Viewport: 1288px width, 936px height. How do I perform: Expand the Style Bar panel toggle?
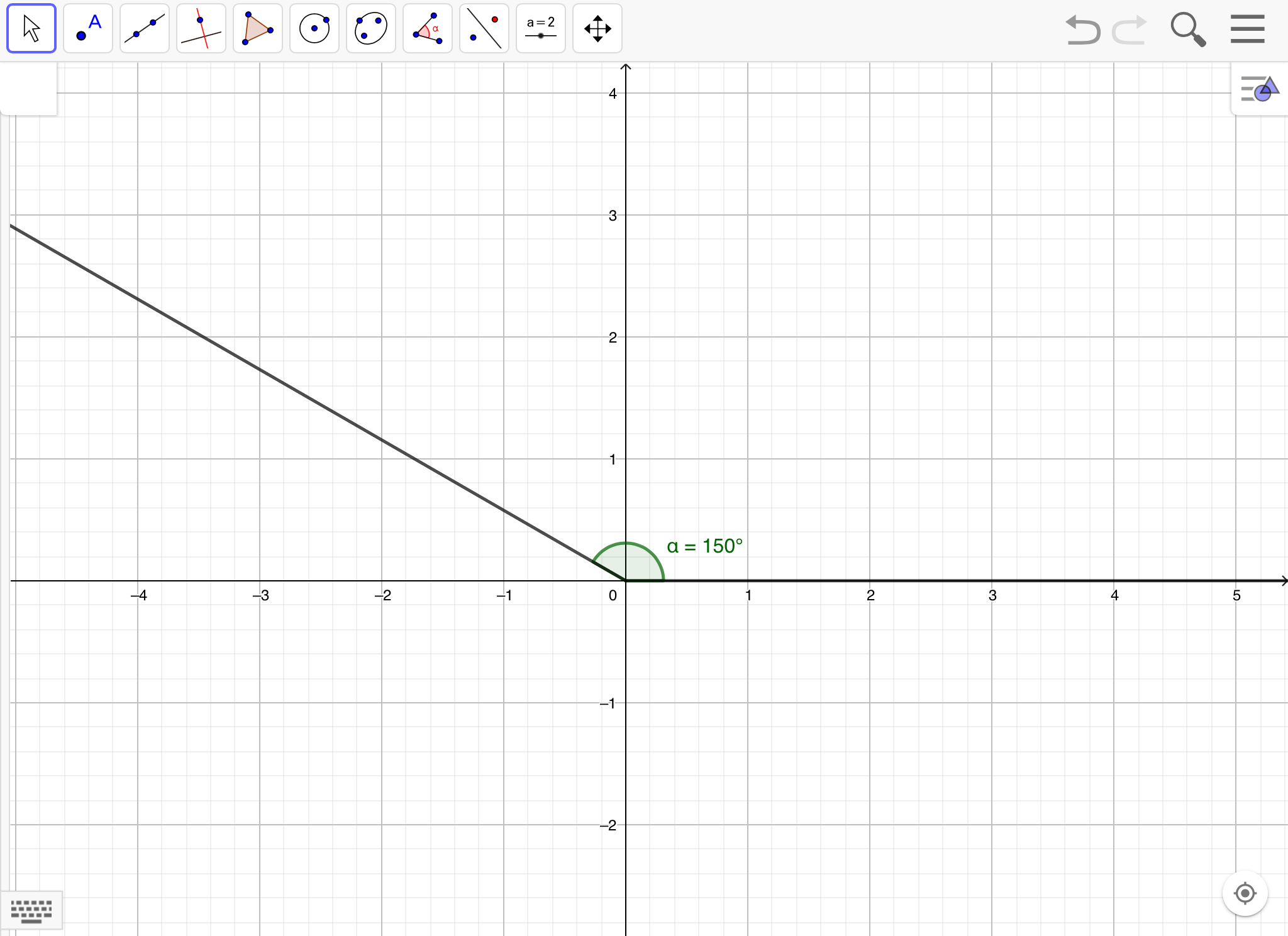point(1259,89)
